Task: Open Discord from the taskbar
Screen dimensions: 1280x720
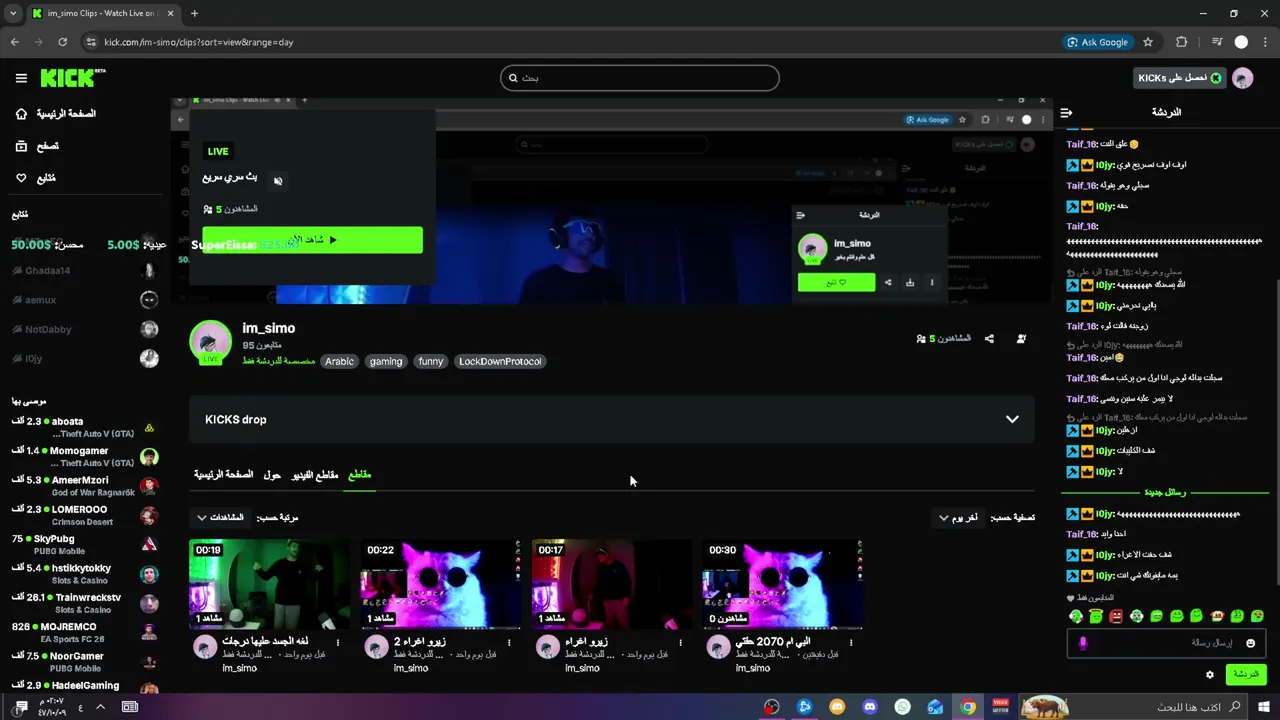Action: tap(870, 707)
